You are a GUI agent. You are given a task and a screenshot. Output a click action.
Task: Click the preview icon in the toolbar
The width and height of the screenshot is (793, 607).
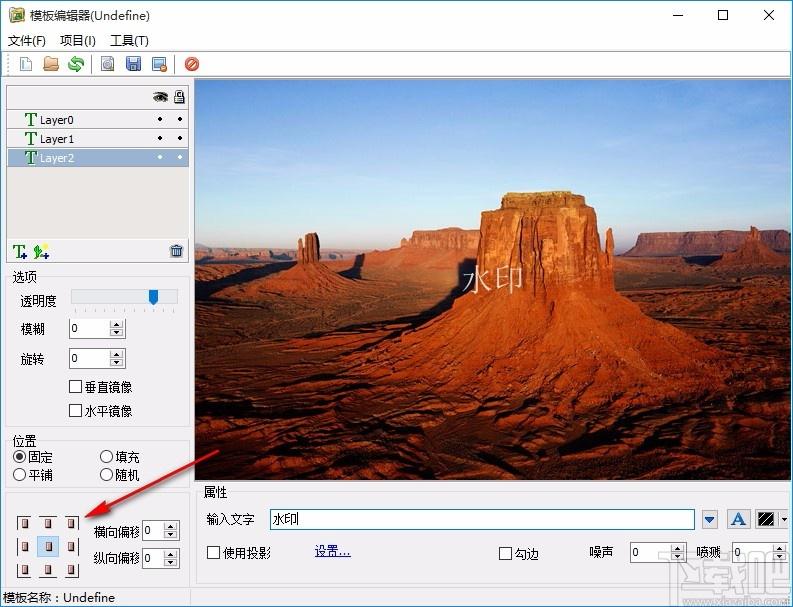pyautogui.click(x=108, y=64)
